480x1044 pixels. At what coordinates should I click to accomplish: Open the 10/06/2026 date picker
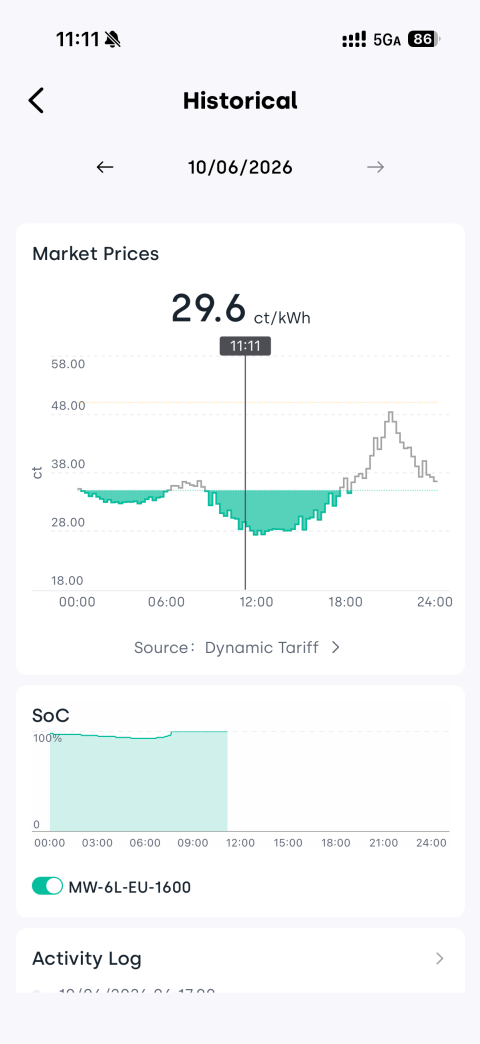click(x=240, y=167)
